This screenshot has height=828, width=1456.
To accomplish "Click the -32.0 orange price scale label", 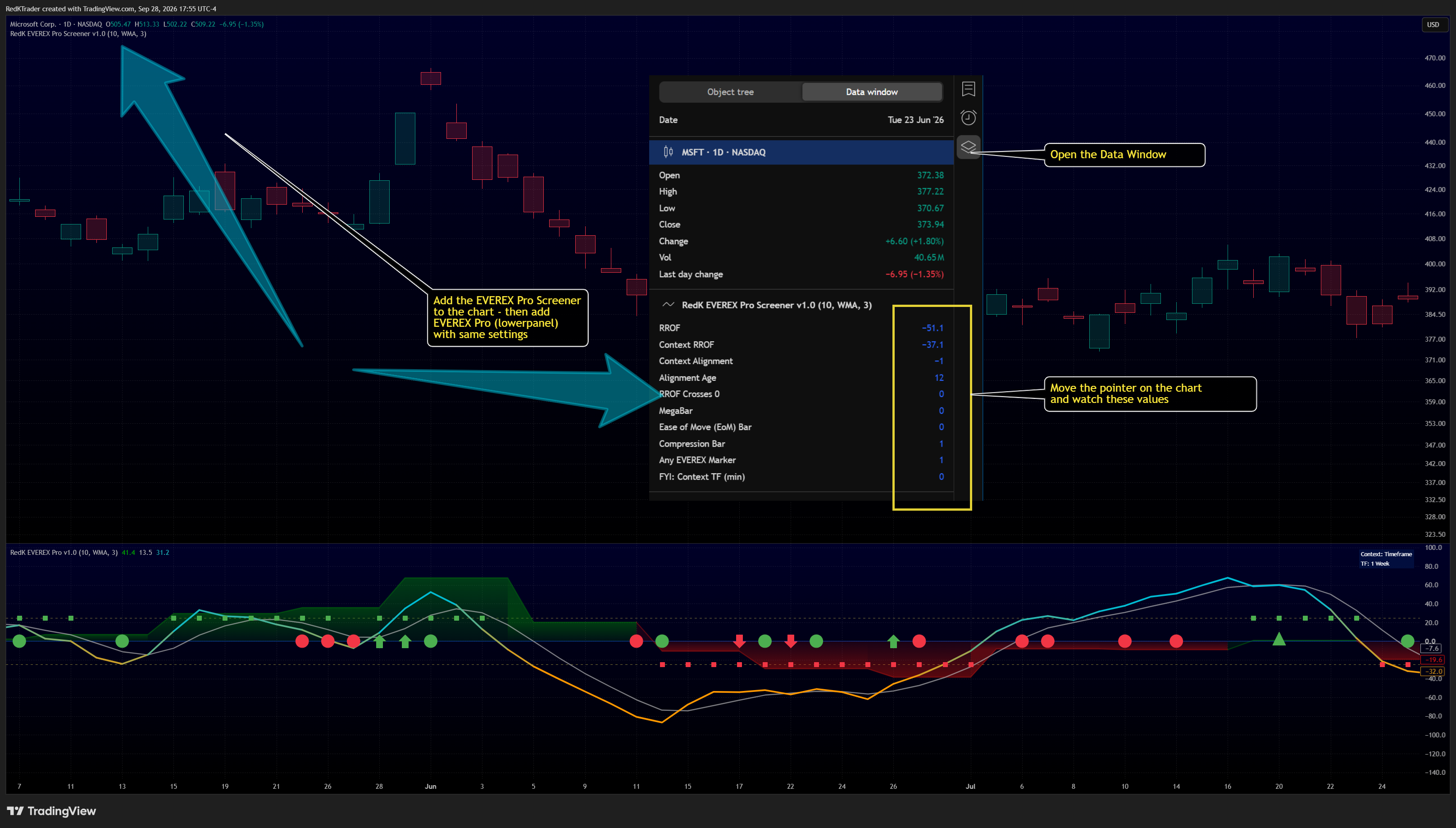I will (1432, 671).
